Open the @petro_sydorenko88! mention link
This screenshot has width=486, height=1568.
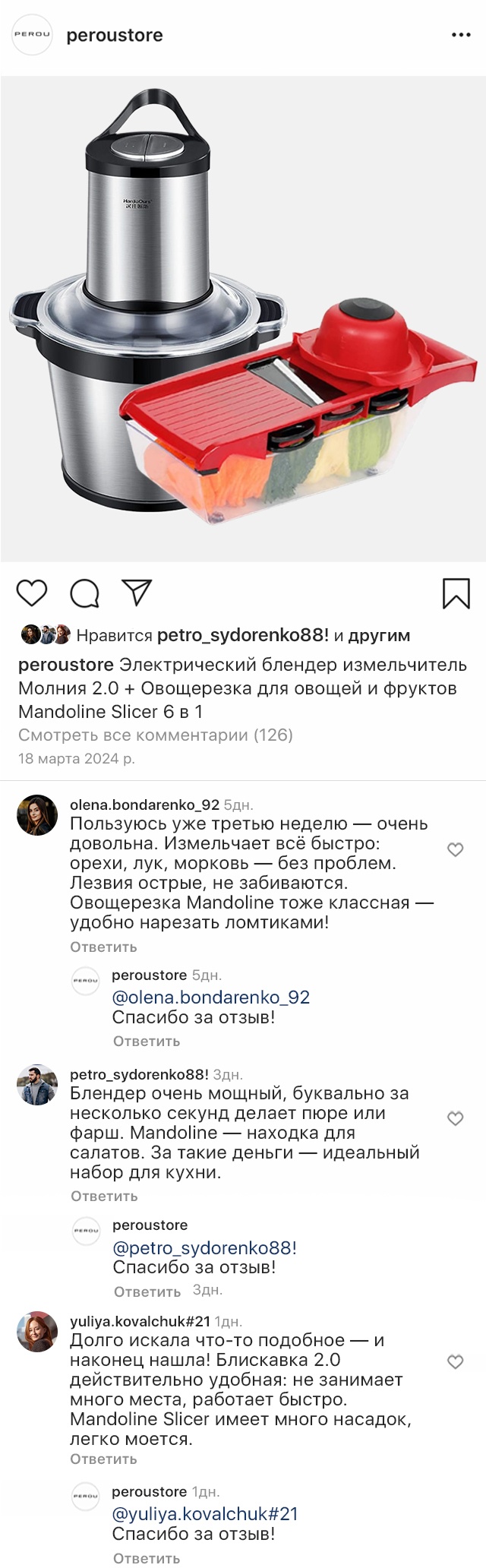[x=204, y=1247]
